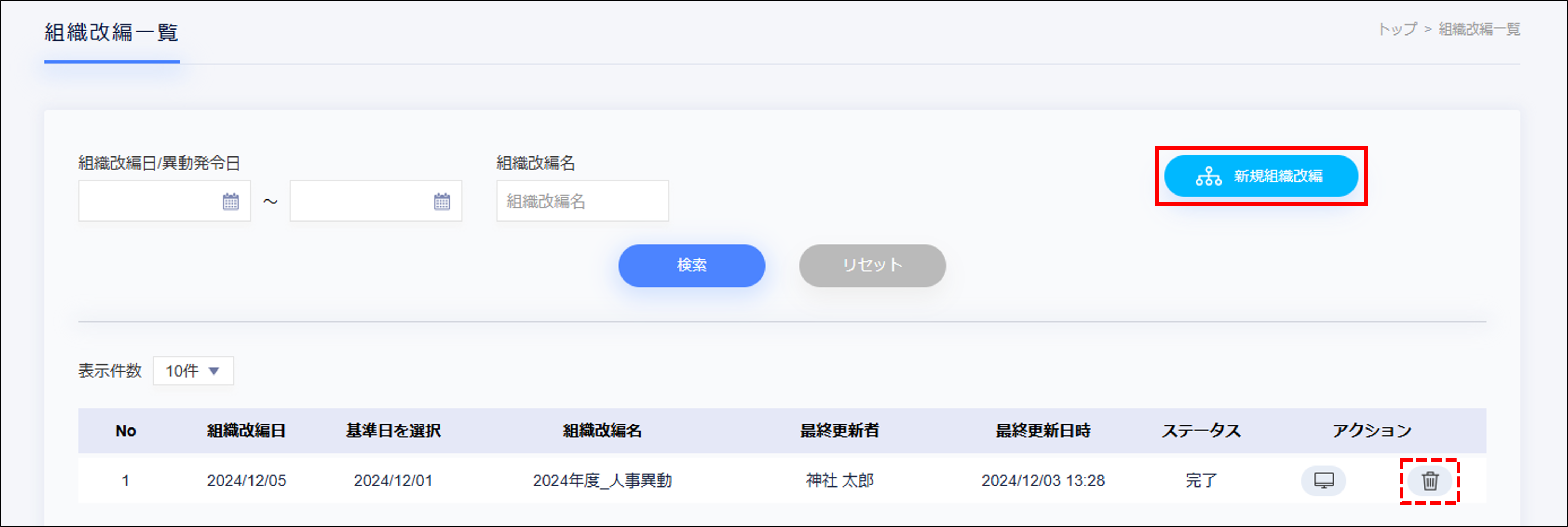1568x527 pixels.
Task: Click the blue 検索 search button
Action: click(x=692, y=266)
